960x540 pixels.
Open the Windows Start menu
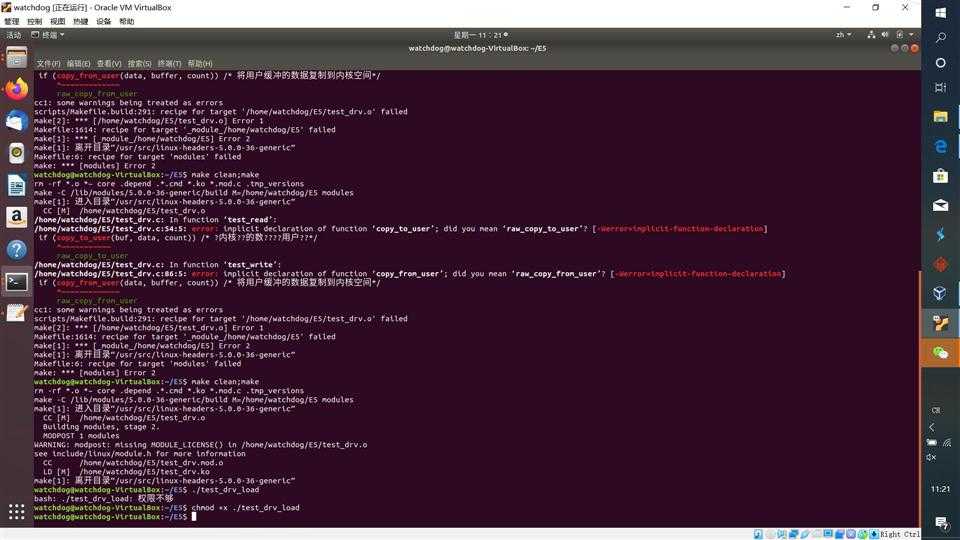coord(940,12)
